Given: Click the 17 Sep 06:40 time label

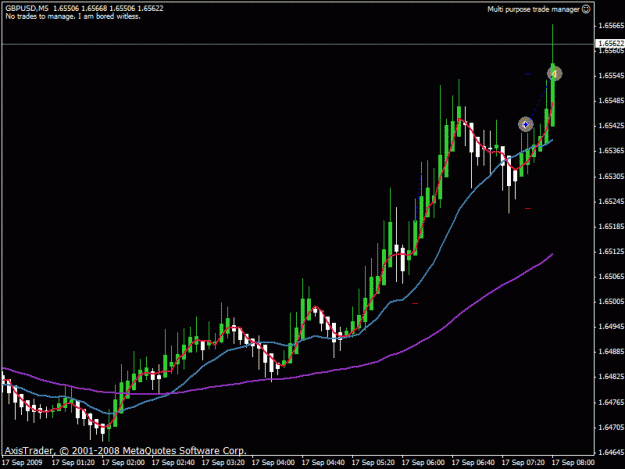Looking at the screenshot, I should (x=474, y=463).
